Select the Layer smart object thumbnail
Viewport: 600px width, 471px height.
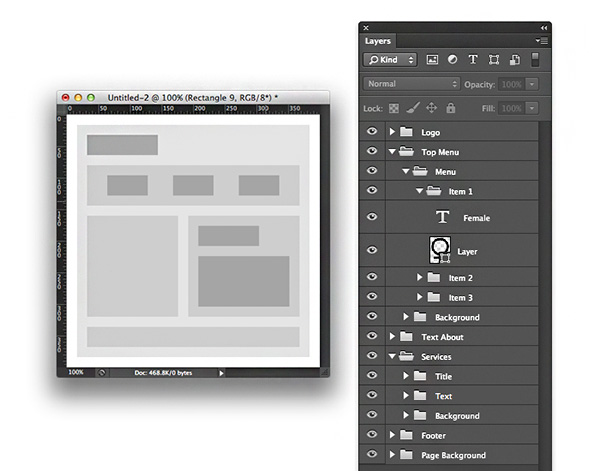point(440,250)
